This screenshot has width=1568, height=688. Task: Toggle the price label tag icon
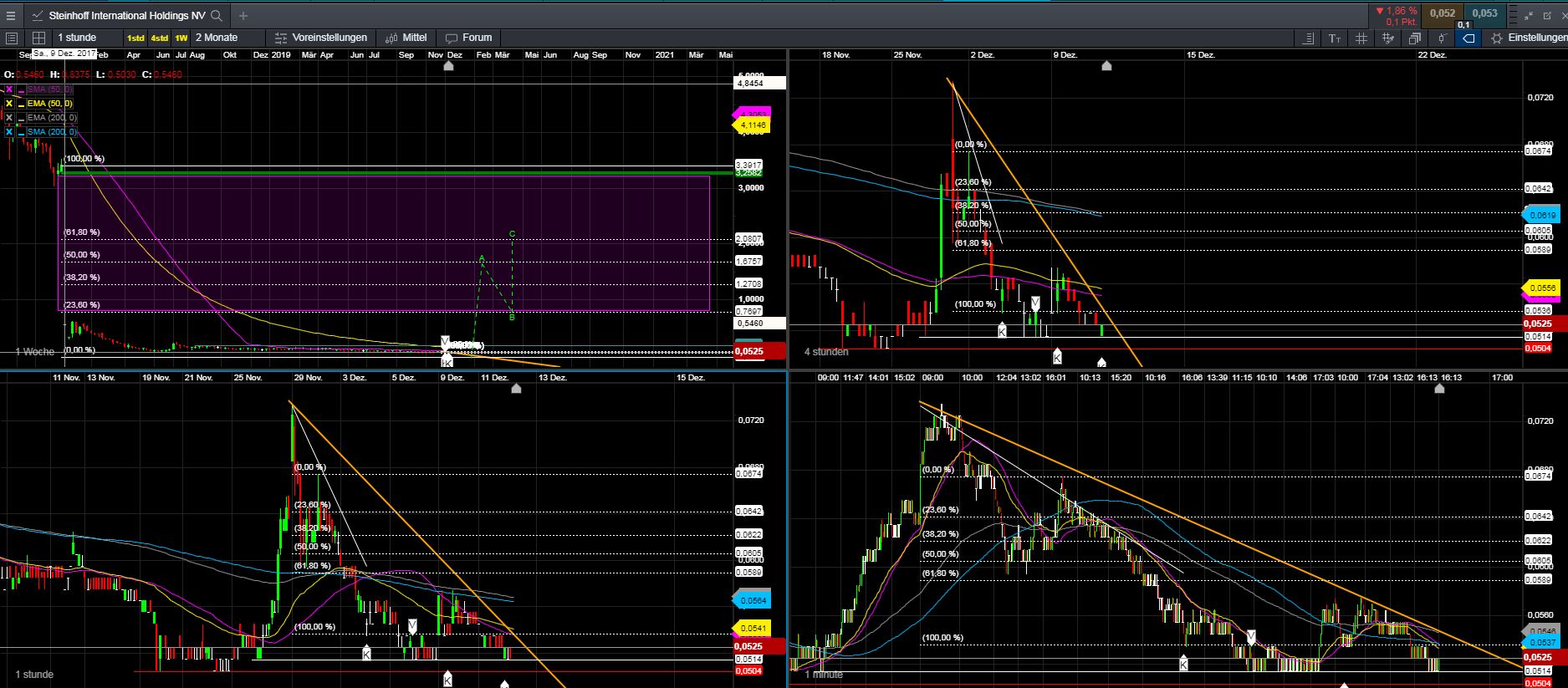click(x=1469, y=38)
